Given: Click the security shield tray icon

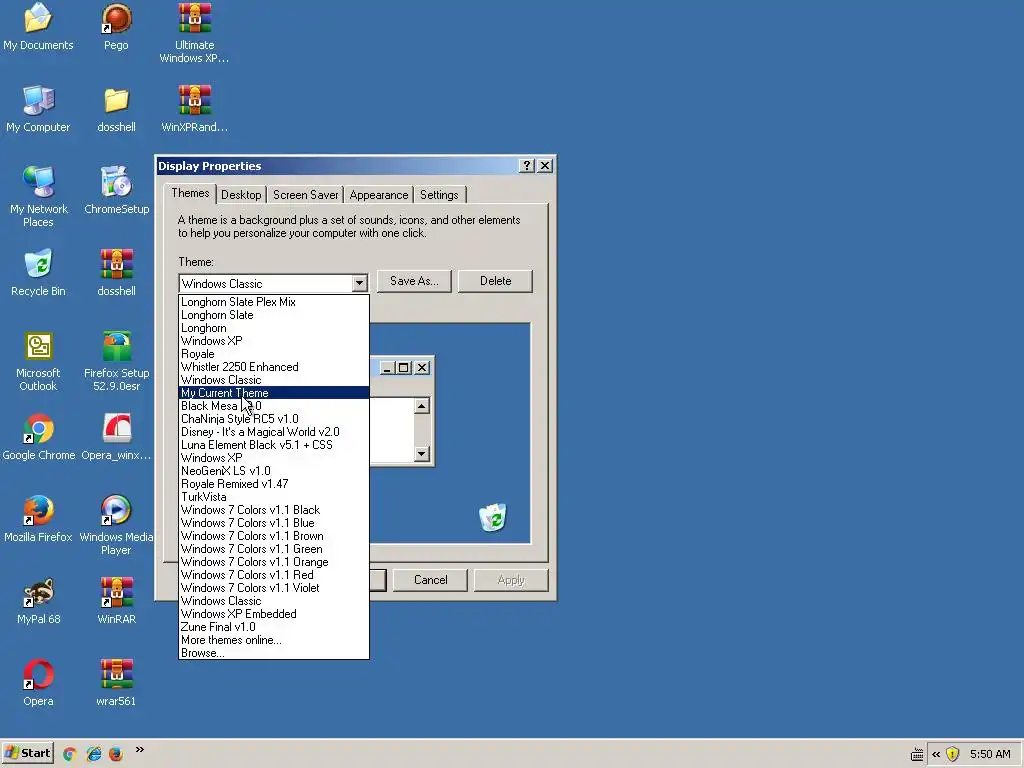Looking at the screenshot, I should tap(953, 754).
